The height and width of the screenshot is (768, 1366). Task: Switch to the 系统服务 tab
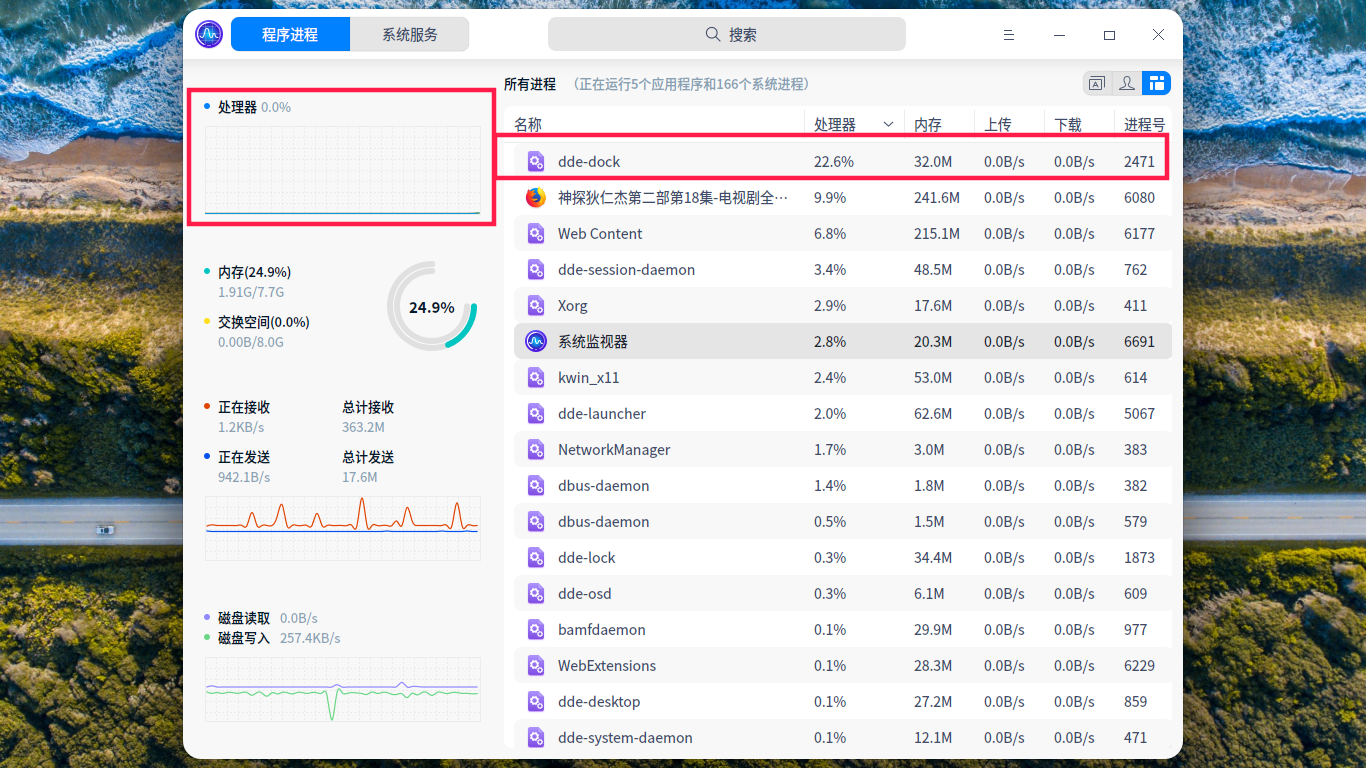[409, 33]
